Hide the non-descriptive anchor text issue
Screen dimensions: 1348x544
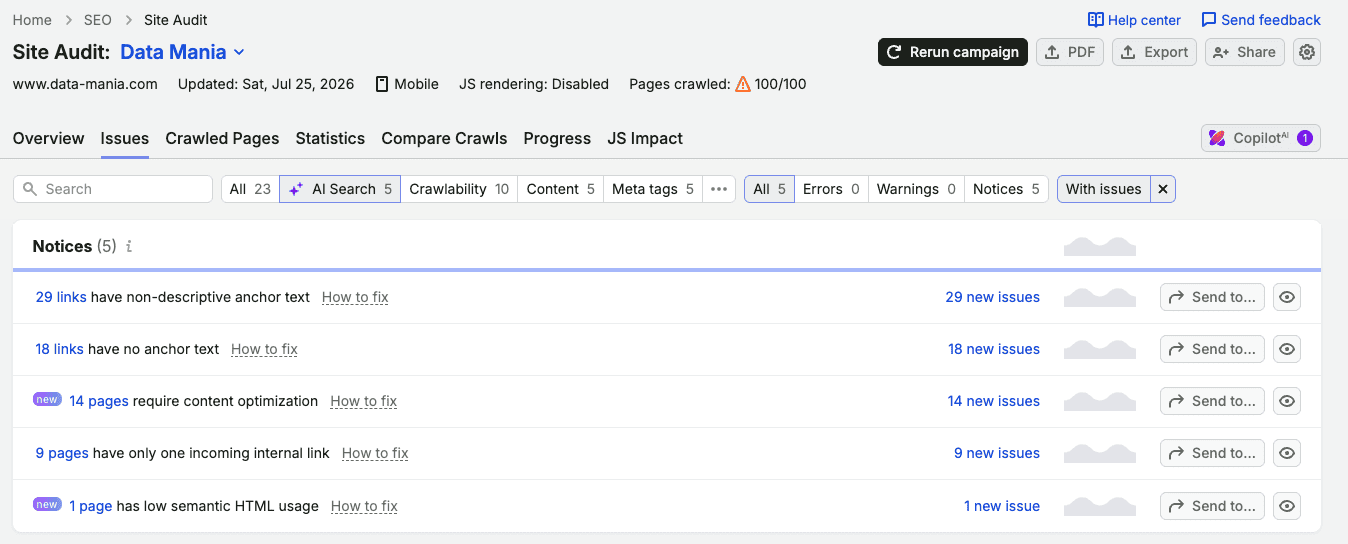pos(1287,297)
